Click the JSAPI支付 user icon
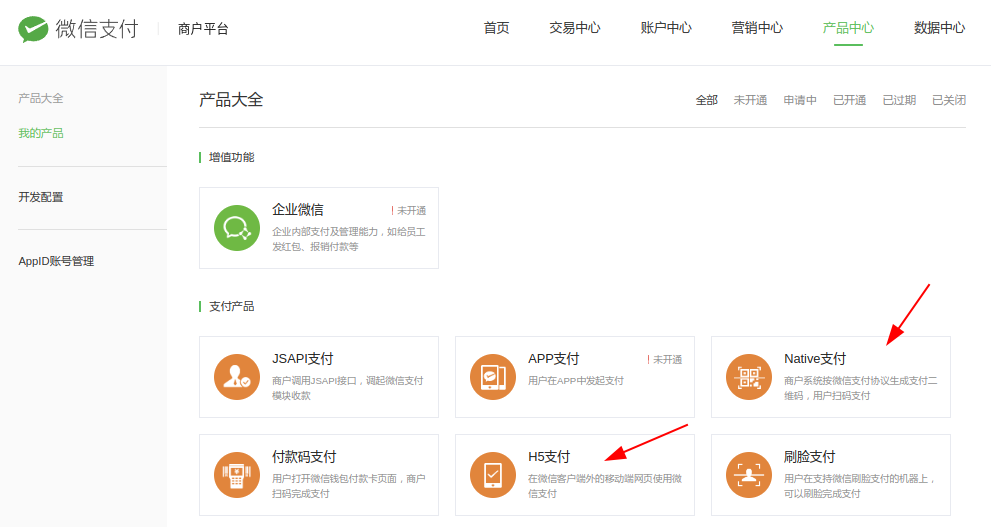This screenshot has width=991, height=527. [x=237, y=377]
